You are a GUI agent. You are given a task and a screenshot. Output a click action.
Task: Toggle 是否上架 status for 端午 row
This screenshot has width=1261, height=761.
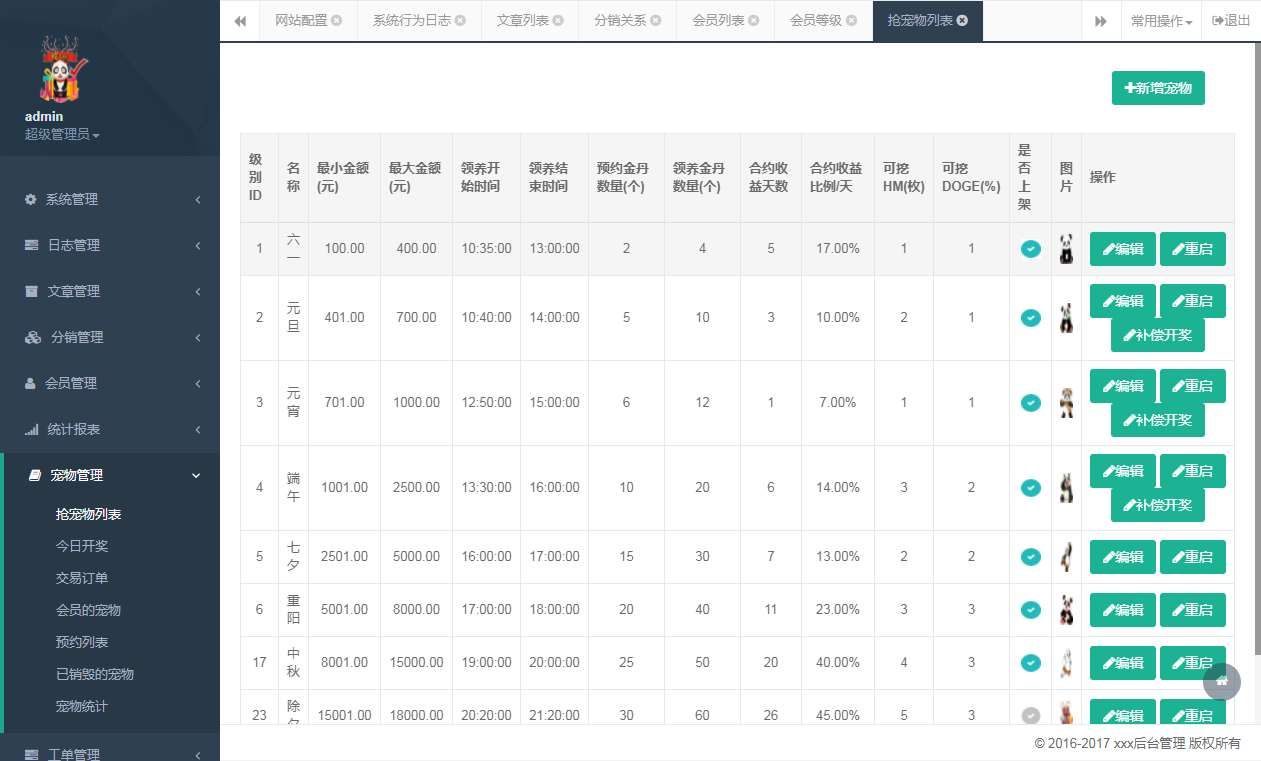tap(1030, 488)
